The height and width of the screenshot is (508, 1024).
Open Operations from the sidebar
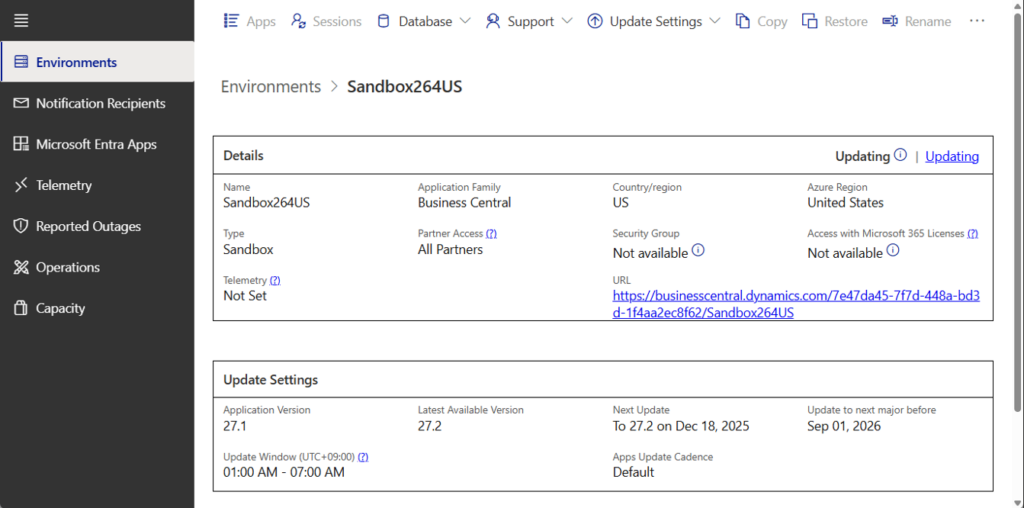coord(67,267)
